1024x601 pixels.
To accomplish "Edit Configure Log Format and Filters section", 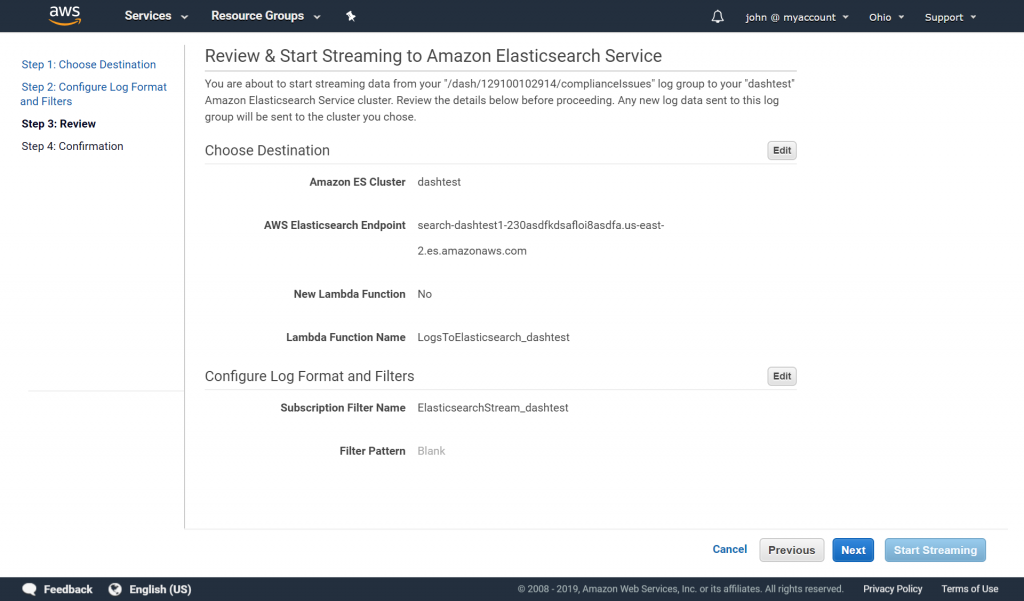I will click(782, 376).
